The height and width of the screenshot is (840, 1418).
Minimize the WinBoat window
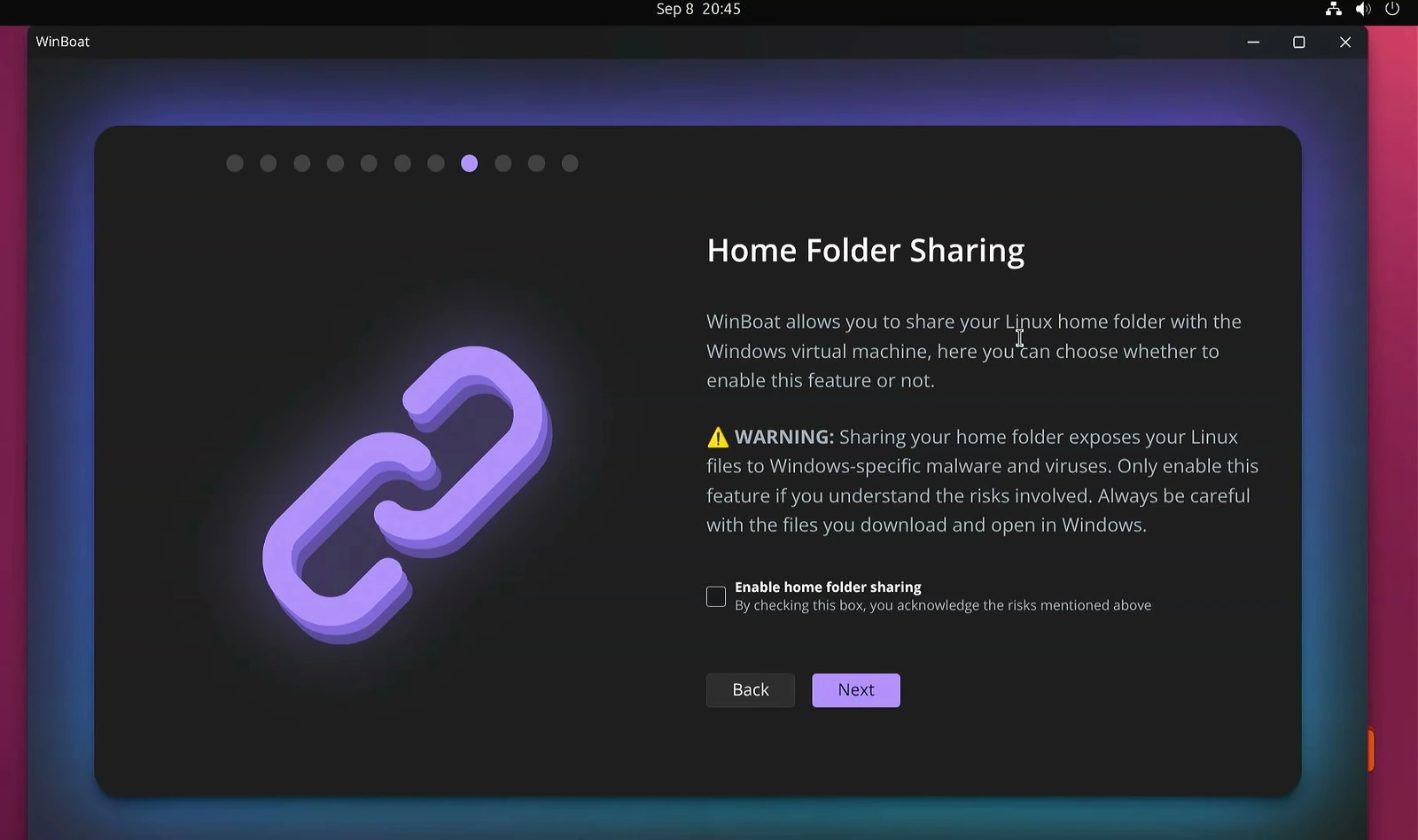pos(1253,43)
